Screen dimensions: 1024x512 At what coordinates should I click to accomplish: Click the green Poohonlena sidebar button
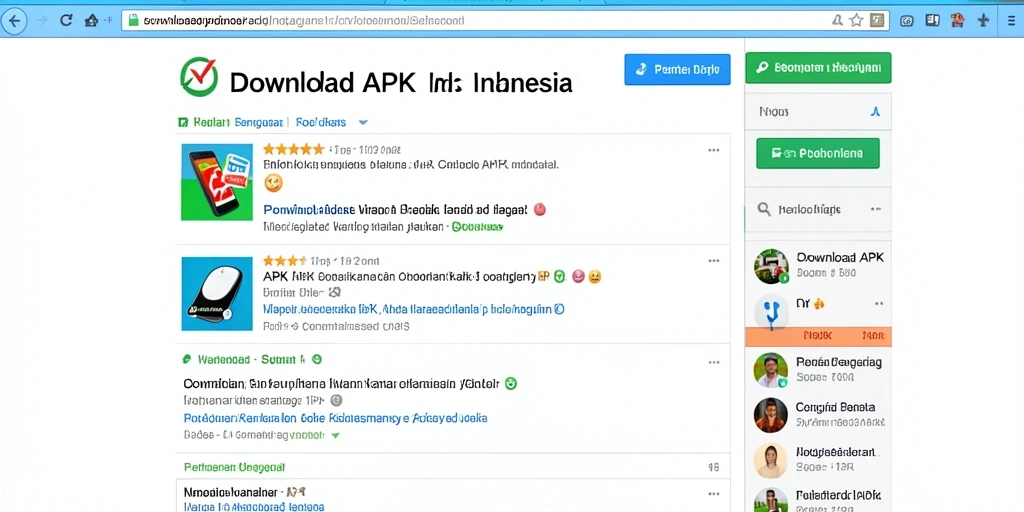point(818,153)
